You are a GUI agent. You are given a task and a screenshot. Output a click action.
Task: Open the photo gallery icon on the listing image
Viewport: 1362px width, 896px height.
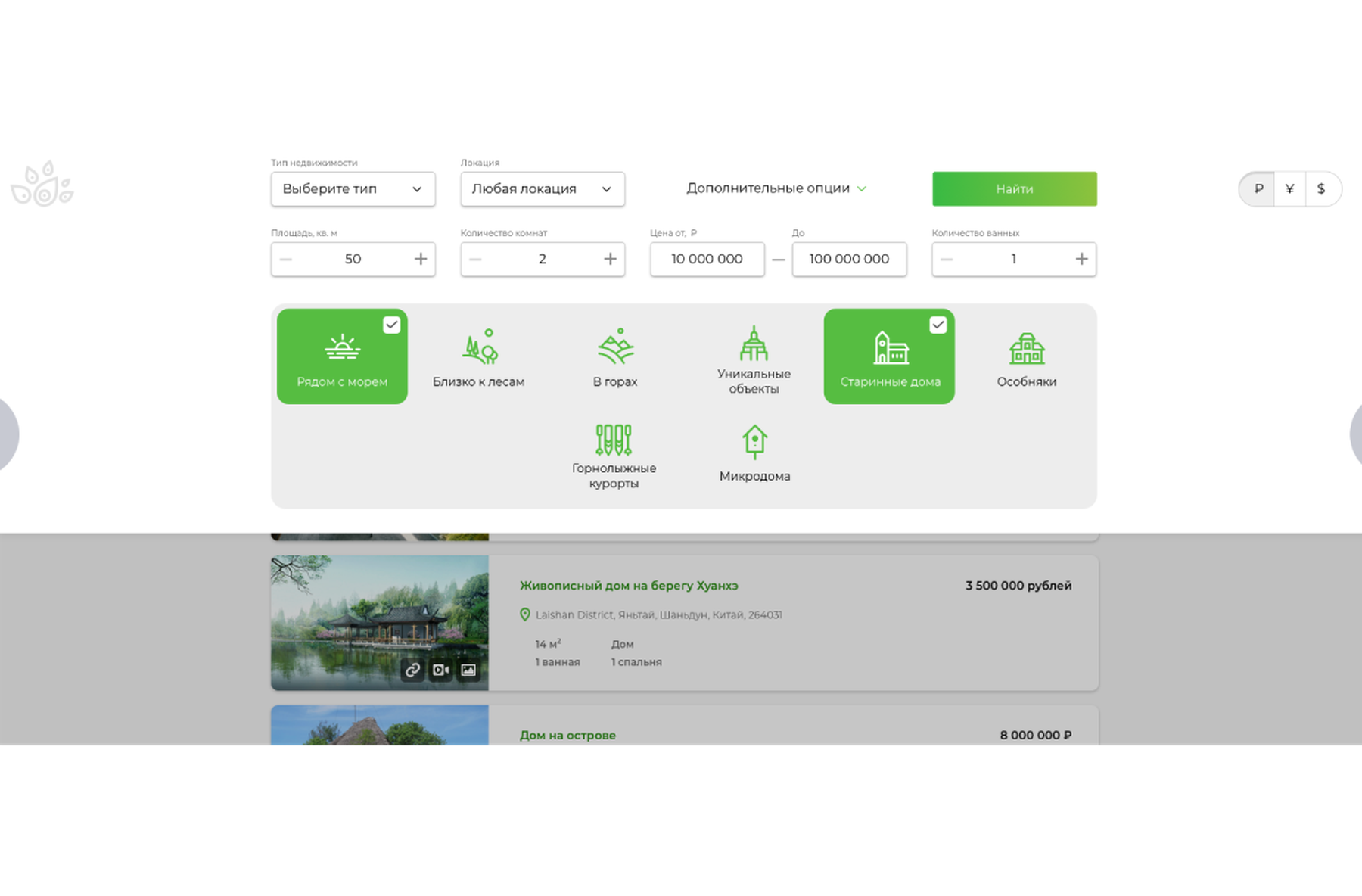click(468, 670)
